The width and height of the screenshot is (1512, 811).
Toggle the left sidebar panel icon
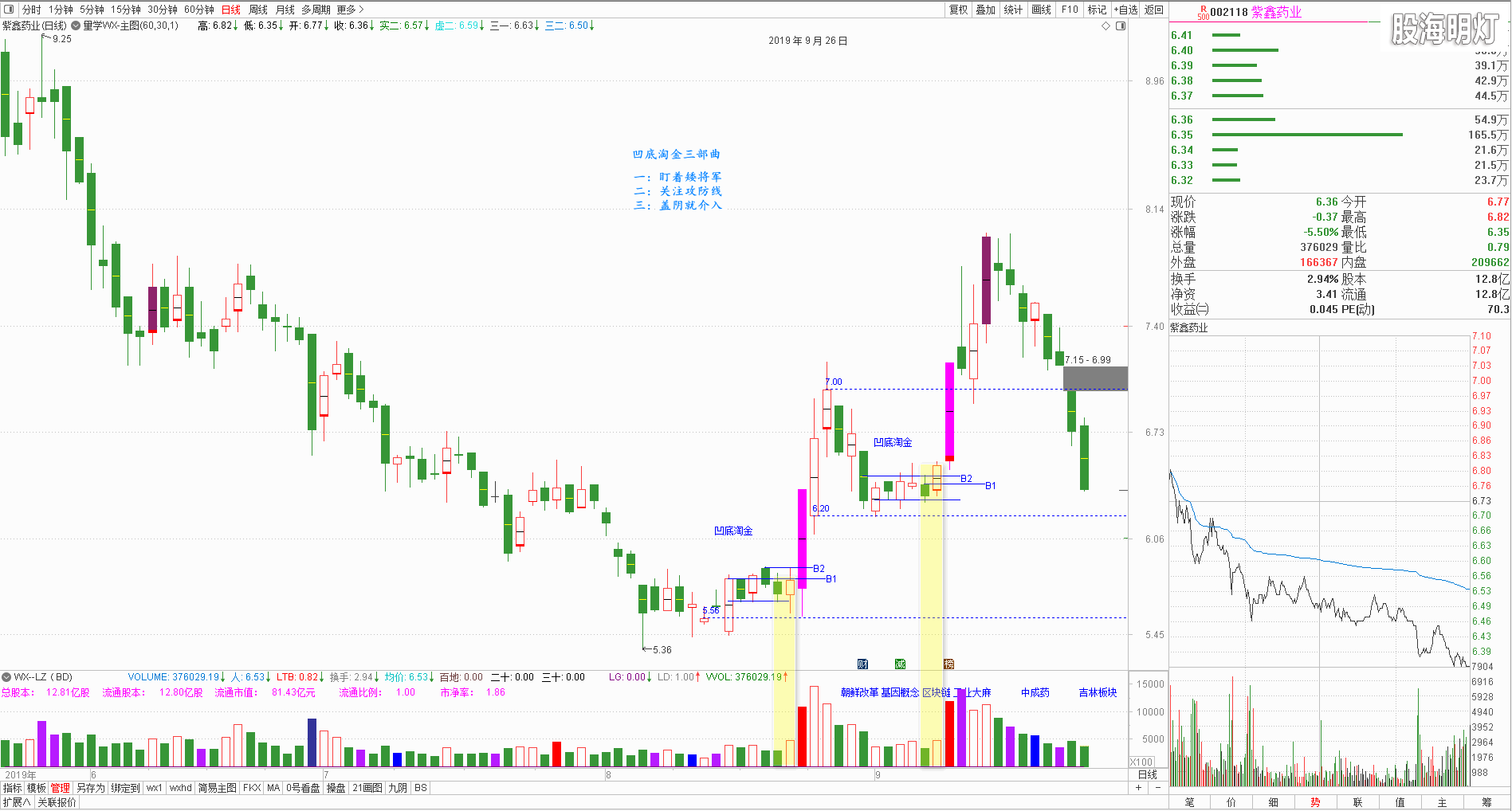tap(9, 10)
